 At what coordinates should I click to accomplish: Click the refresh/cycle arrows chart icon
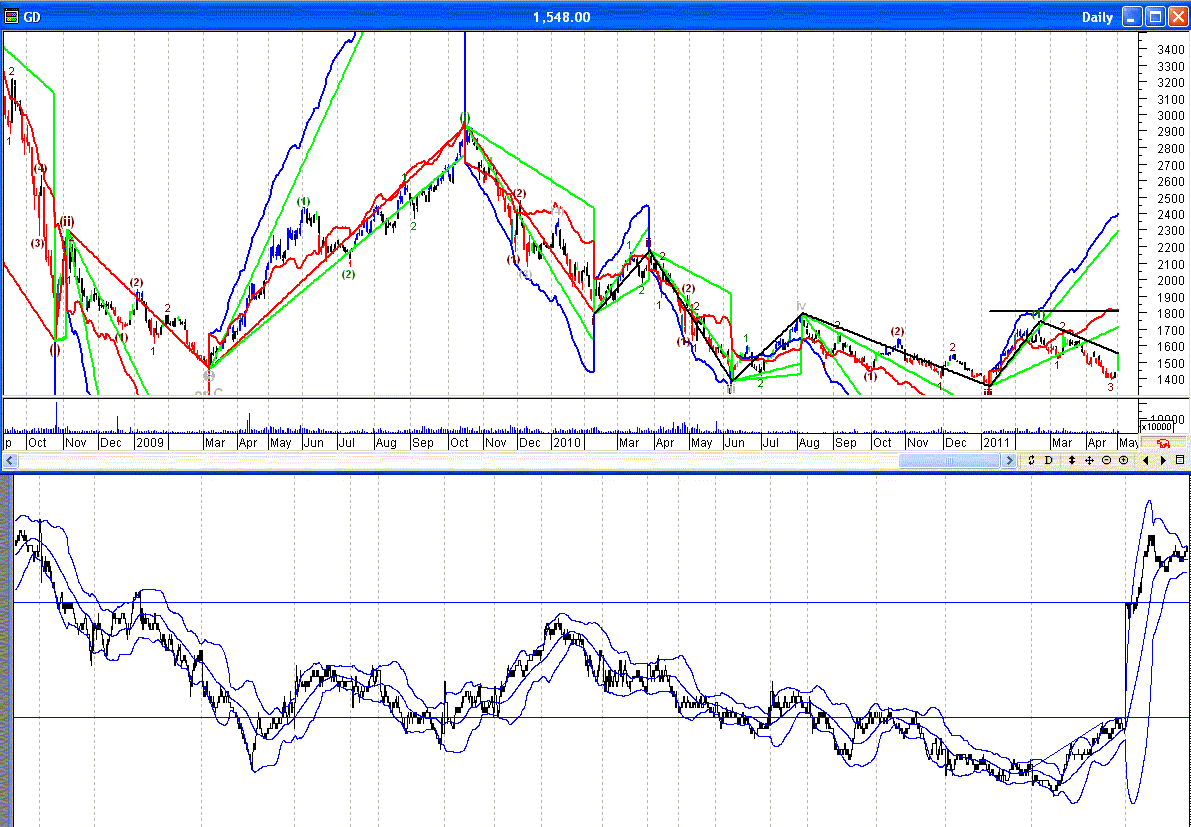pyautogui.click(x=1030, y=460)
